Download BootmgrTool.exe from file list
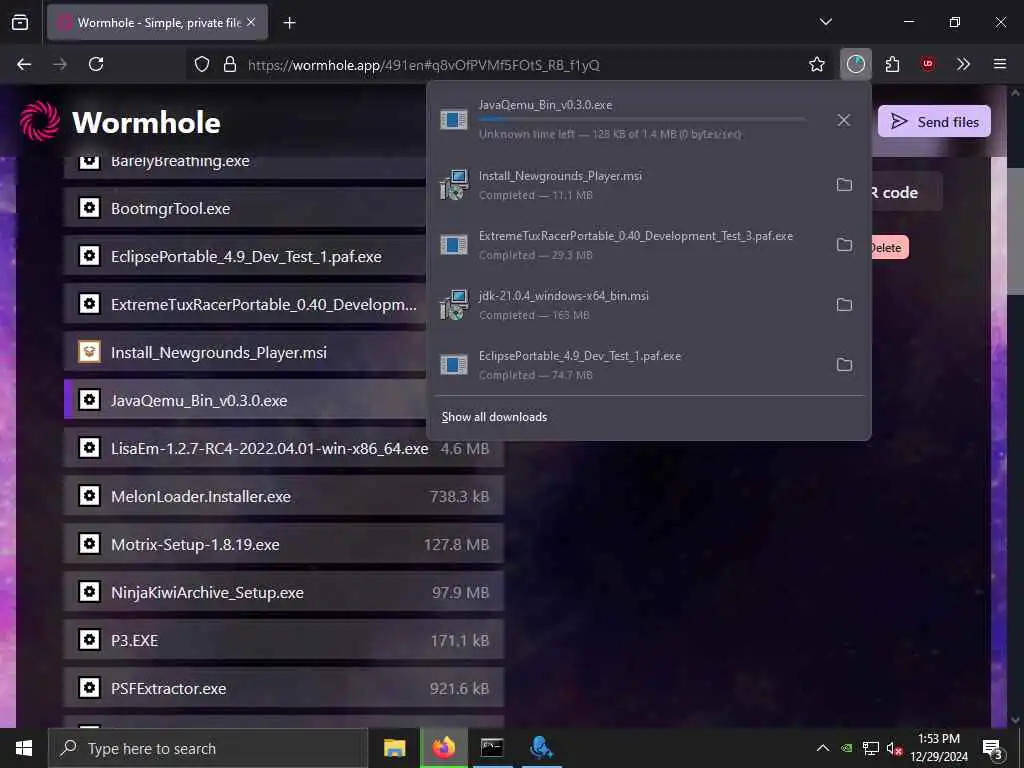Image resolution: width=1024 pixels, height=768 pixels. point(245,208)
